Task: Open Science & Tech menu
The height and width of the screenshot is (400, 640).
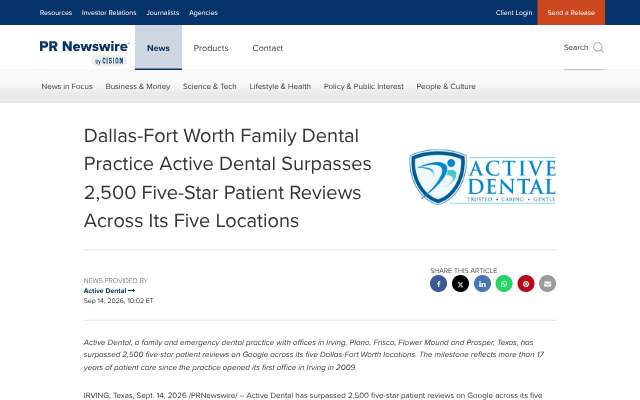Action: (210, 87)
